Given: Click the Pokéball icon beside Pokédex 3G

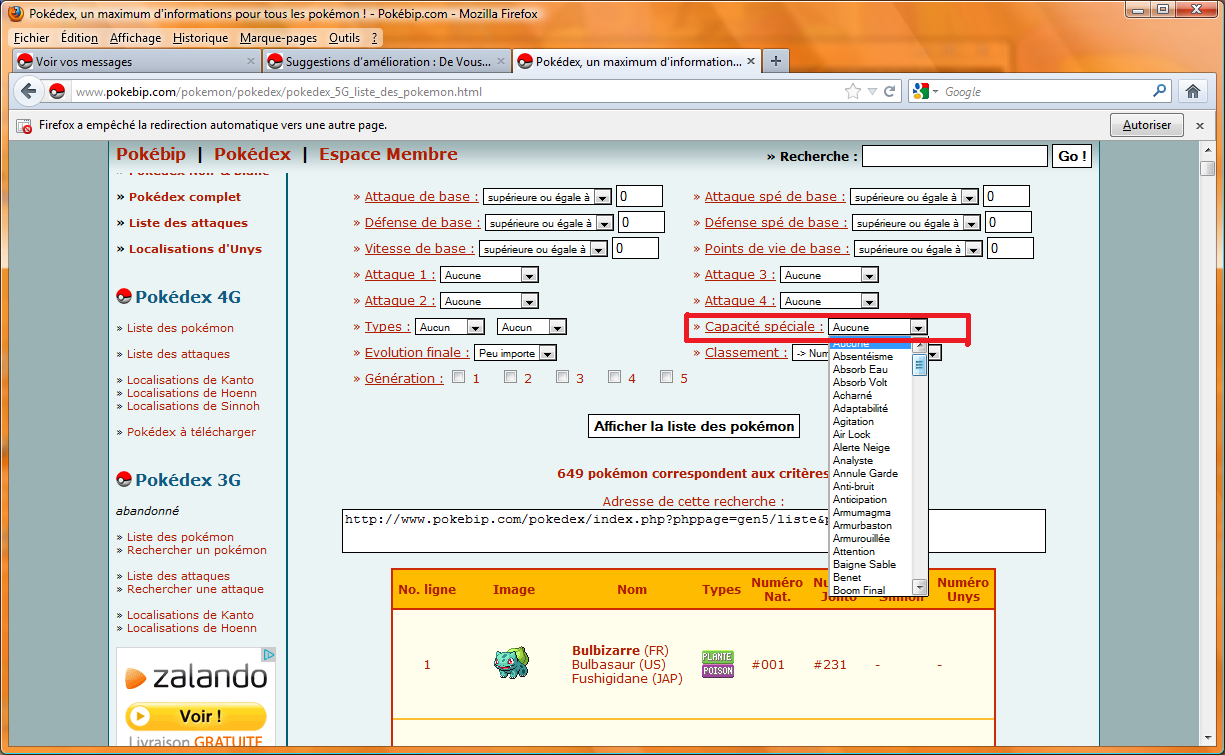Looking at the screenshot, I should click(x=124, y=480).
